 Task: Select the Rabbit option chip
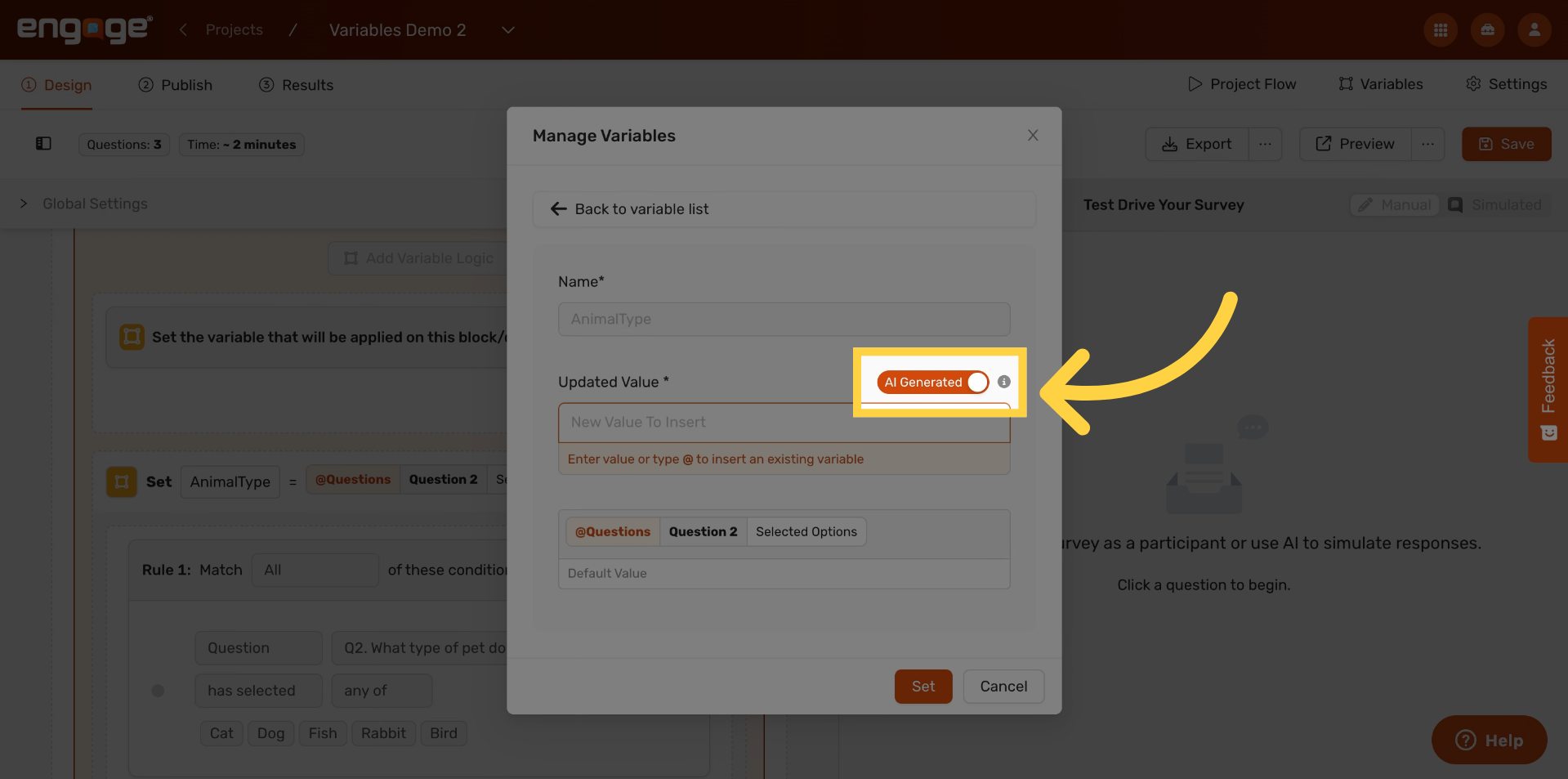[x=383, y=733]
